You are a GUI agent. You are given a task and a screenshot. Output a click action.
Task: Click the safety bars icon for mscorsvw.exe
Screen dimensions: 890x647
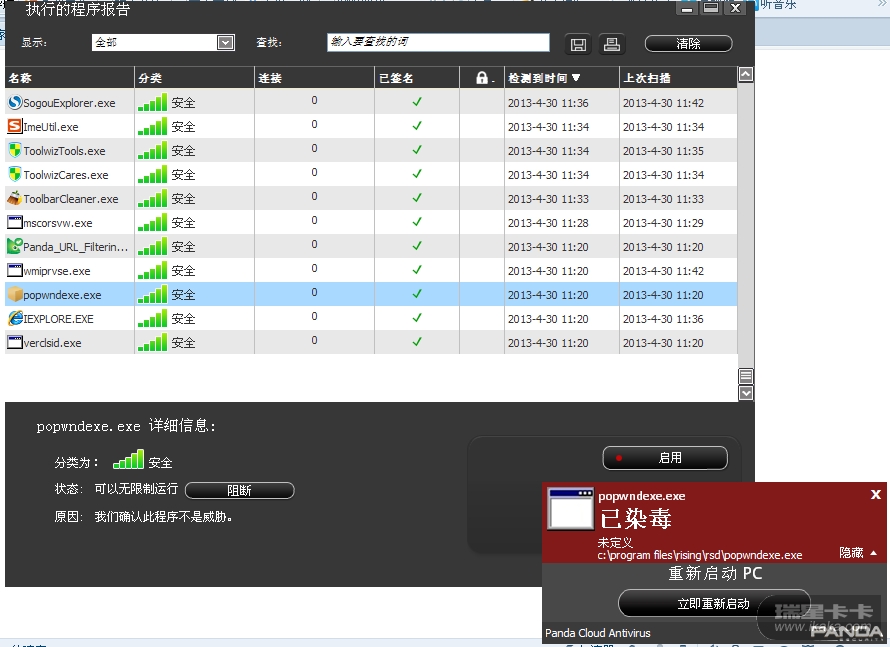coord(152,222)
